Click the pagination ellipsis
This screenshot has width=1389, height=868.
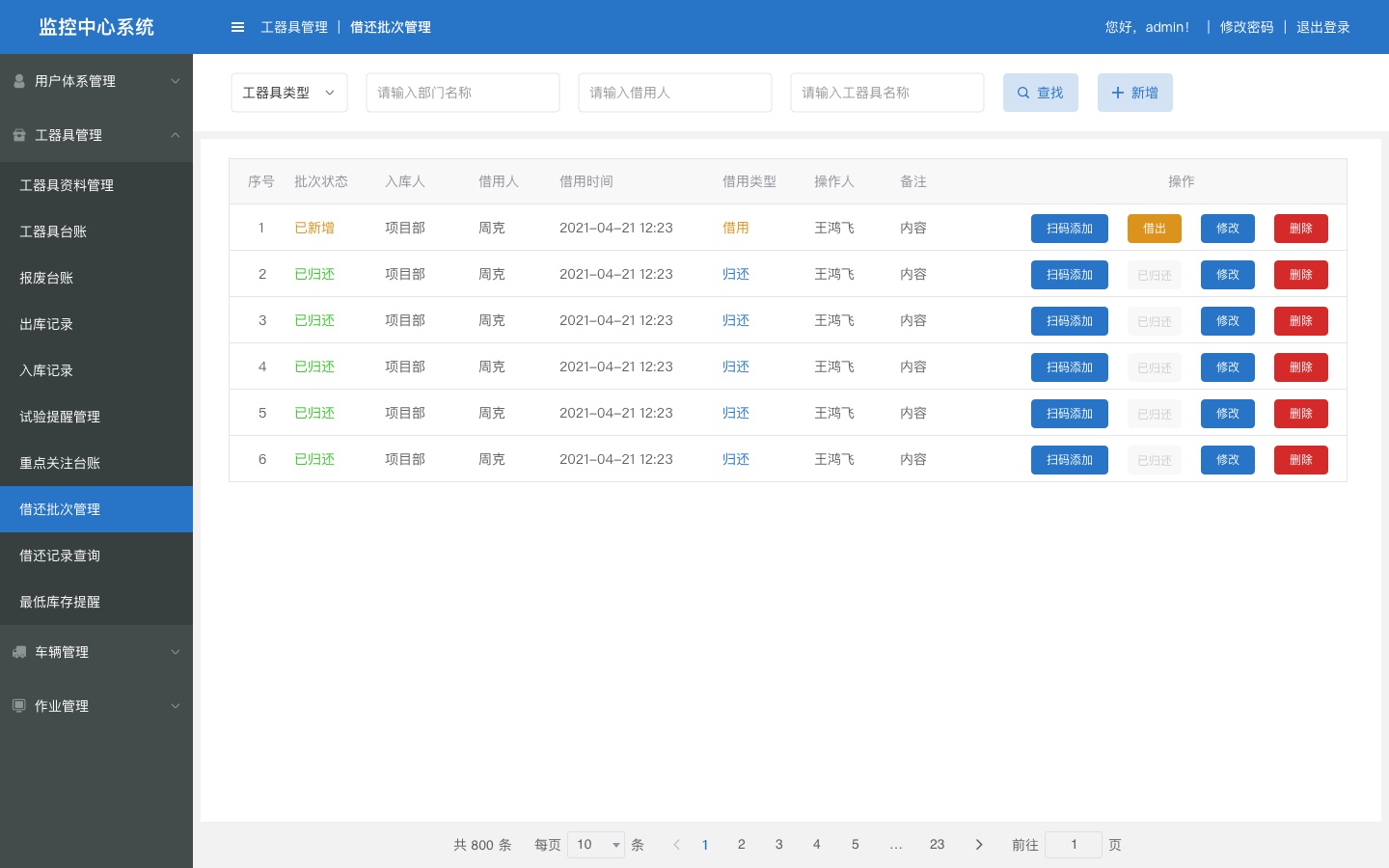point(896,845)
